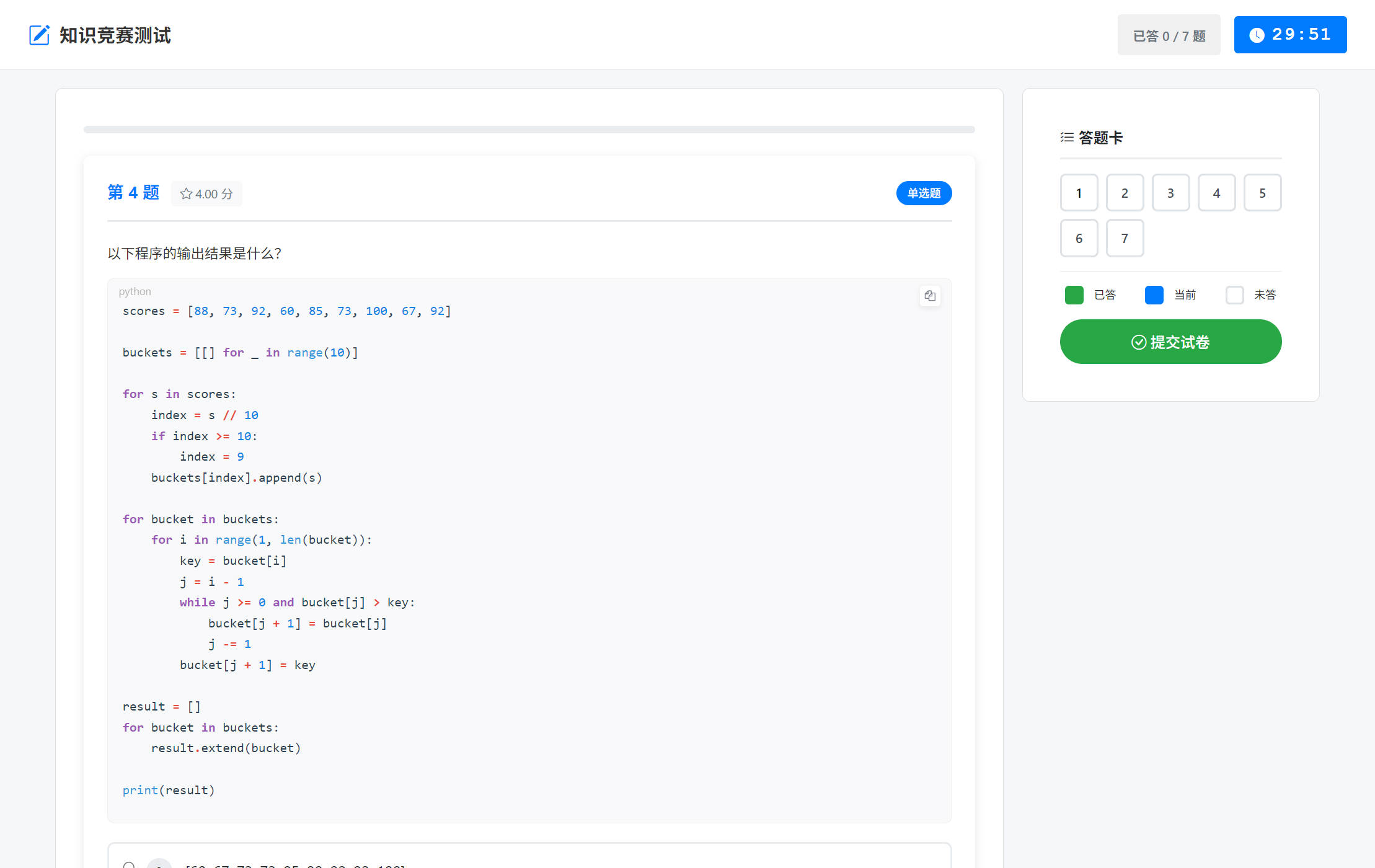Navigate to question 5
Image resolution: width=1375 pixels, height=868 pixels.
(1262, 193)
